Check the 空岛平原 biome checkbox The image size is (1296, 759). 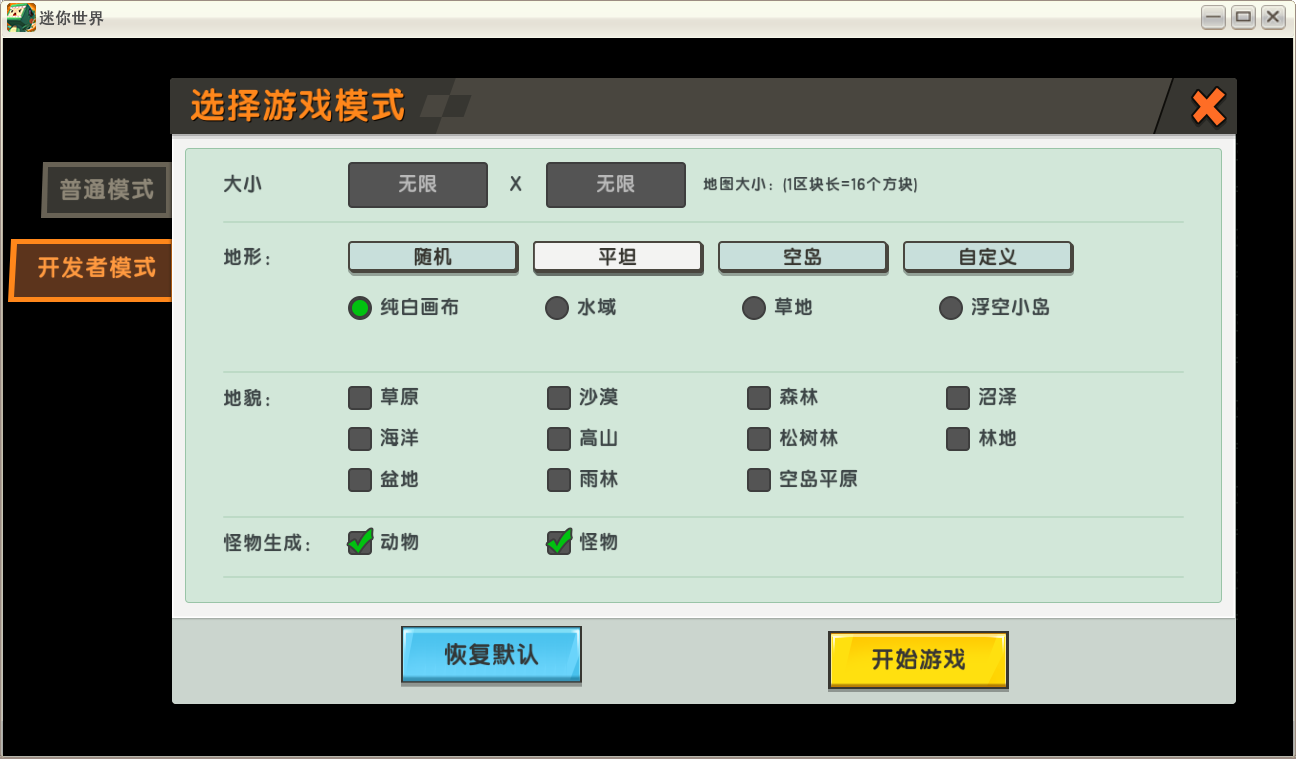click(x=759, y=480)
